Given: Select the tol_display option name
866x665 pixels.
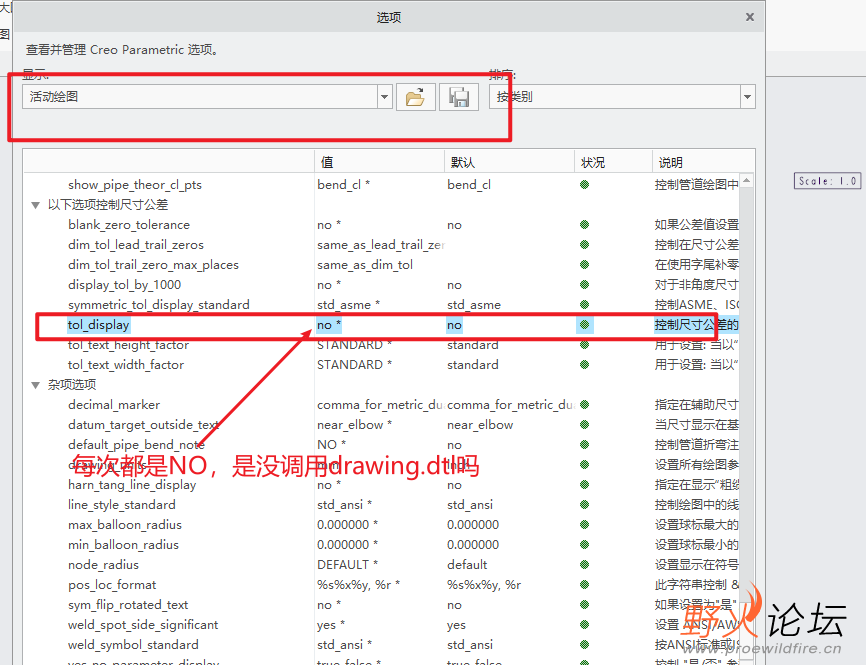Looking at the screenshot, I should (x=98, y=325).
